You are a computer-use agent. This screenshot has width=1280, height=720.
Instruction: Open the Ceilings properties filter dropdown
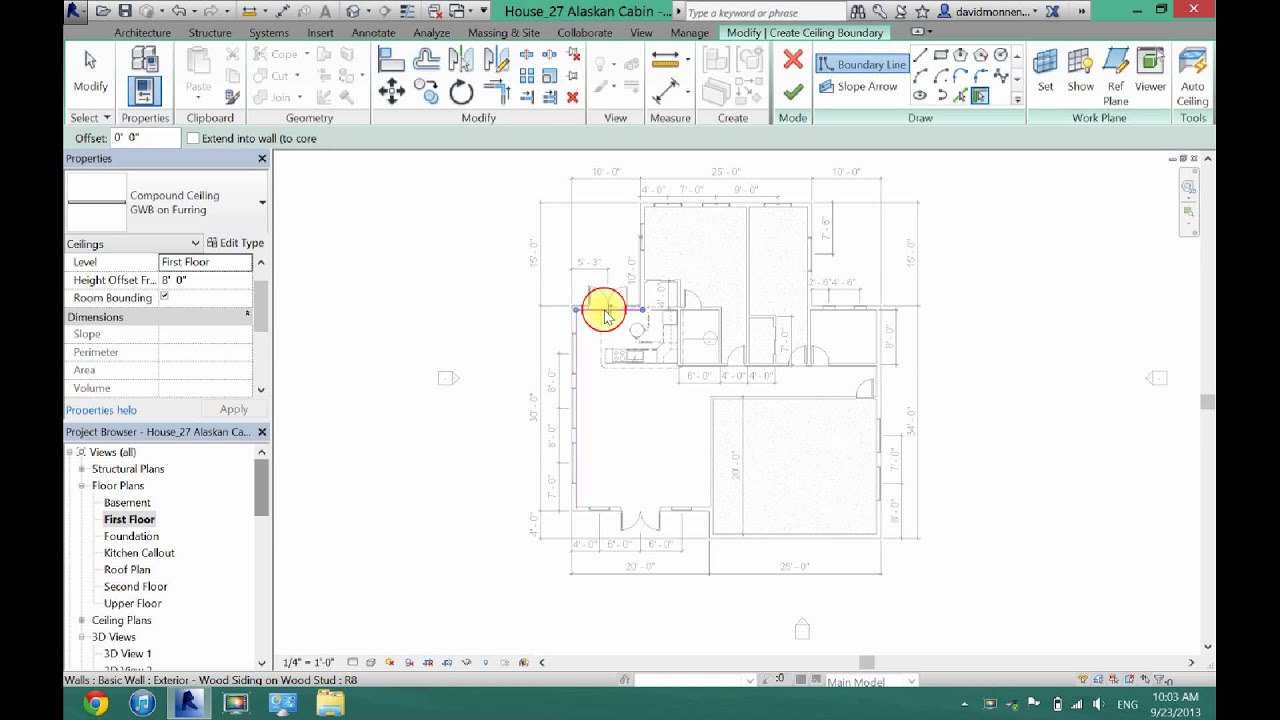point(195,243)
